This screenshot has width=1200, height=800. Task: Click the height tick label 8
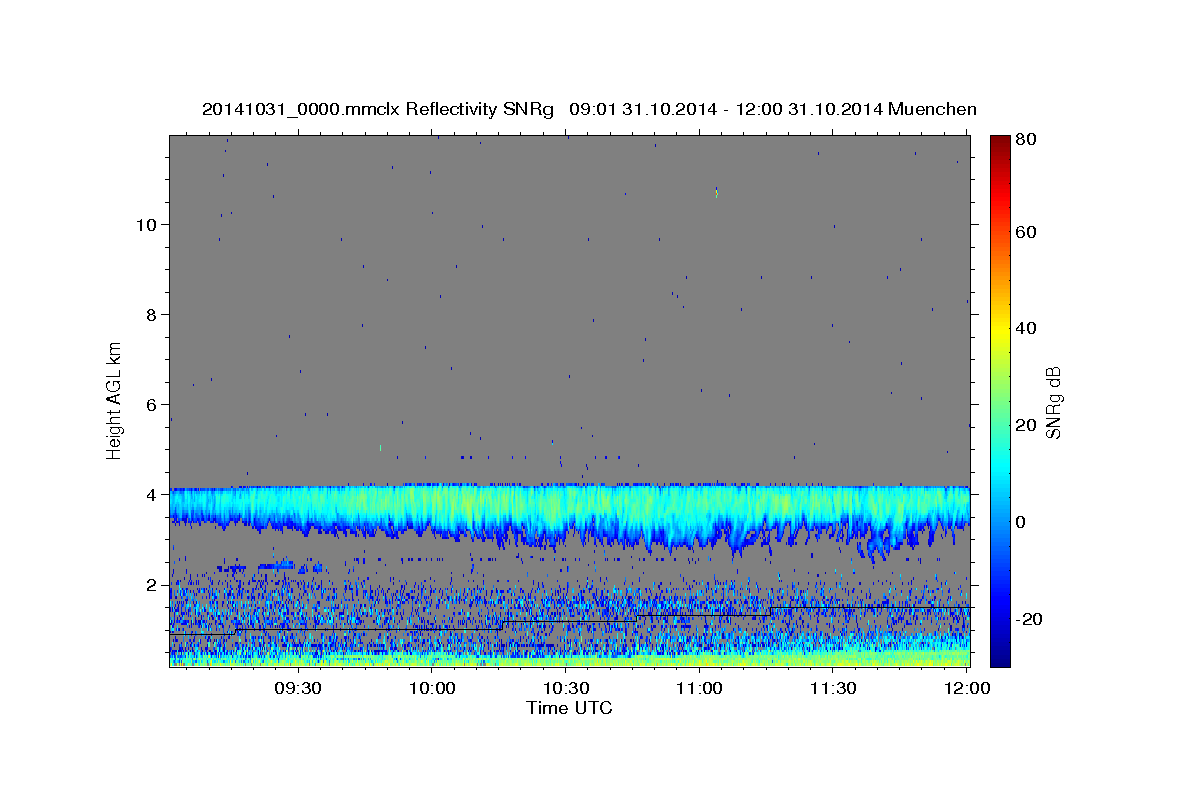click(151, 315)
